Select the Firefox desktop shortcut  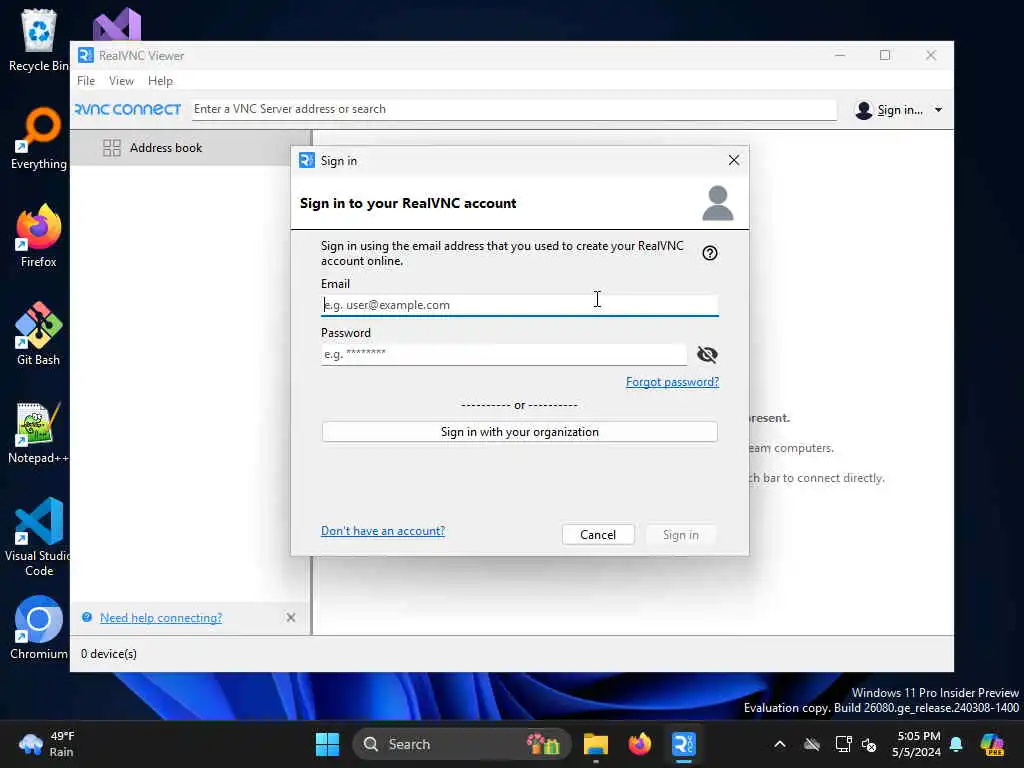[x=39, y=236]
